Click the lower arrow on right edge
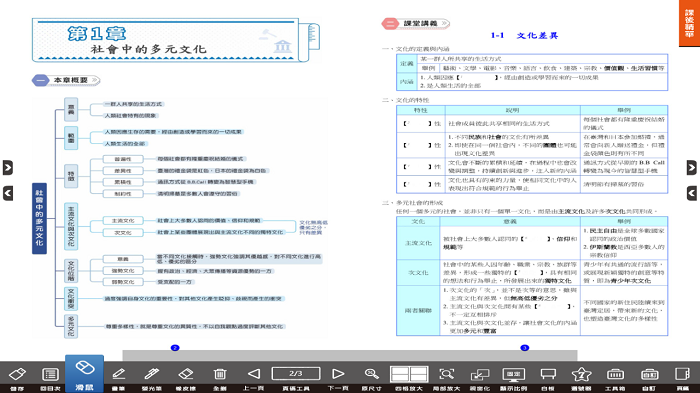This screenshot has width=700, height=393. click(x=692, y=193)
